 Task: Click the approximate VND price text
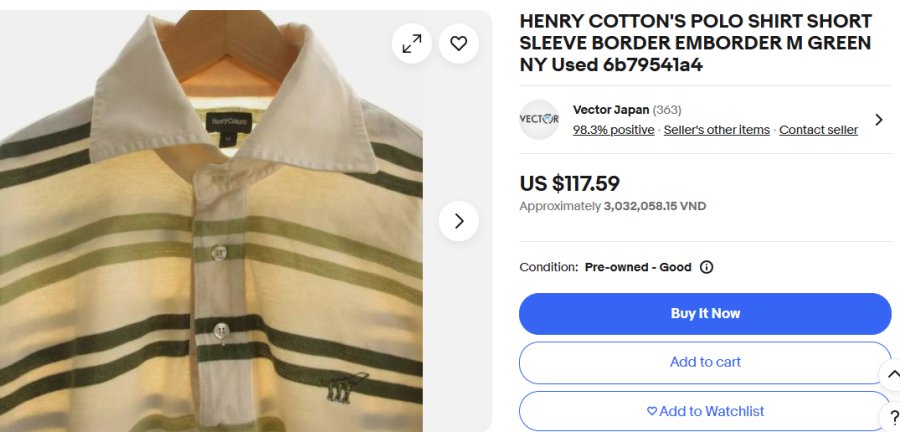click(612, 206)
